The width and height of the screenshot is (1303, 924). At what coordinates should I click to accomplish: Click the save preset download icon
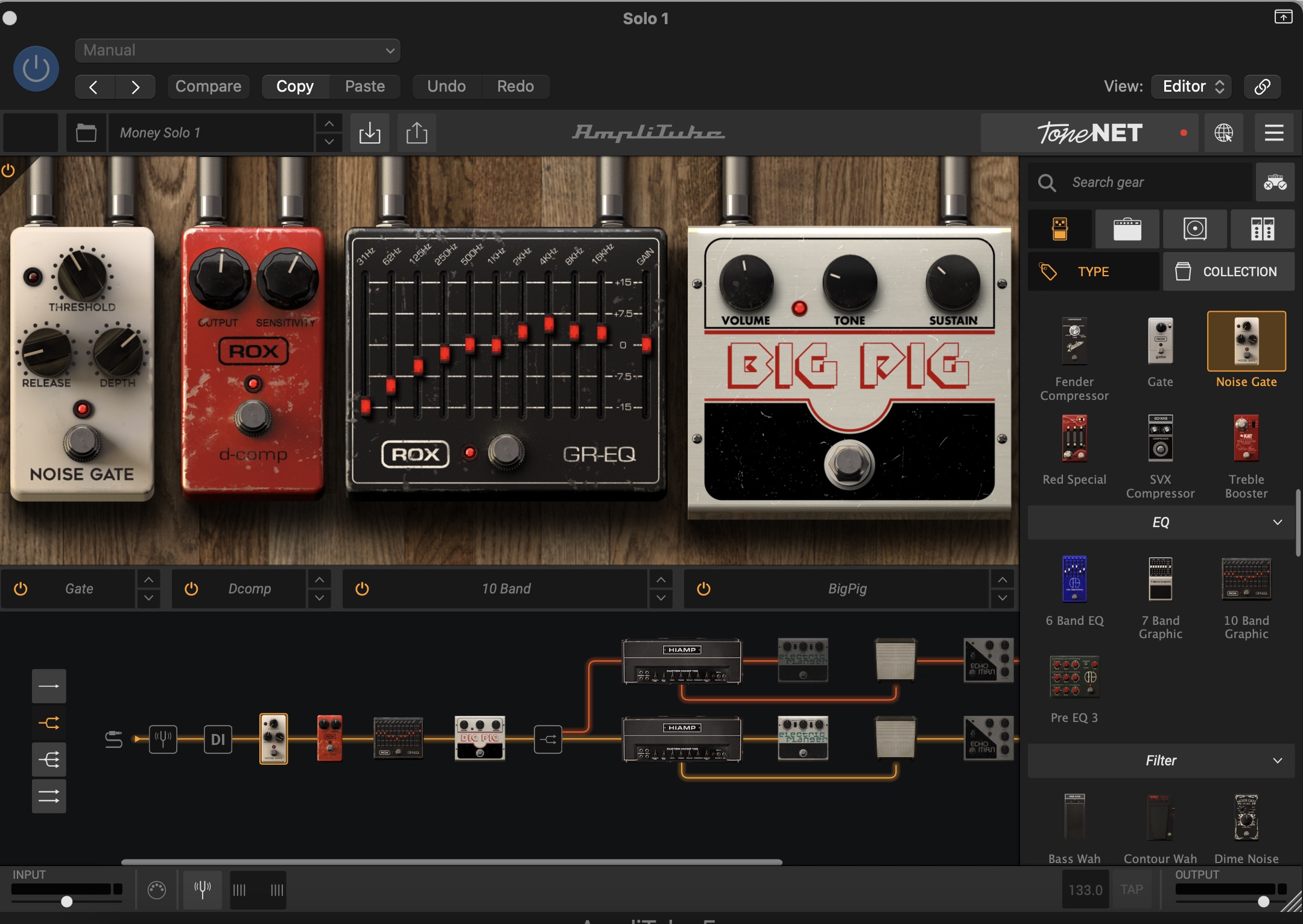[x=370, y=133]
